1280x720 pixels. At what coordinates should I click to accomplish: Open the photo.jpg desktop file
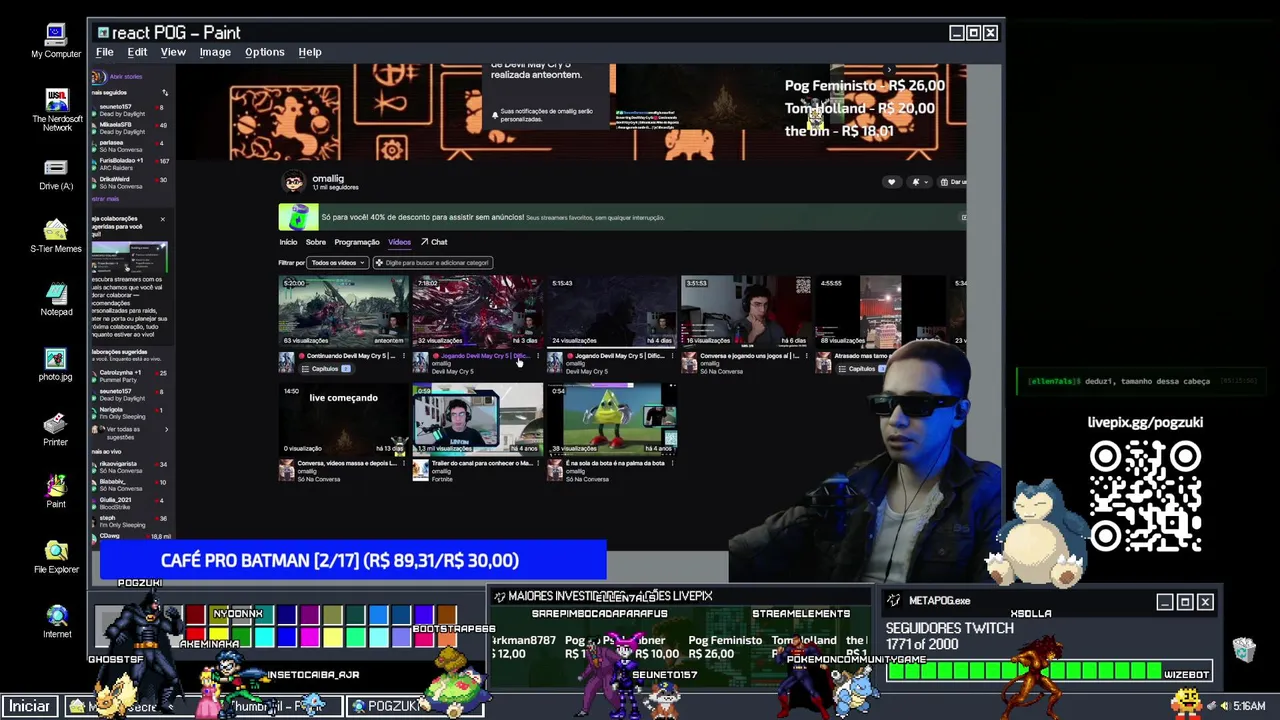tap(56, 365)
